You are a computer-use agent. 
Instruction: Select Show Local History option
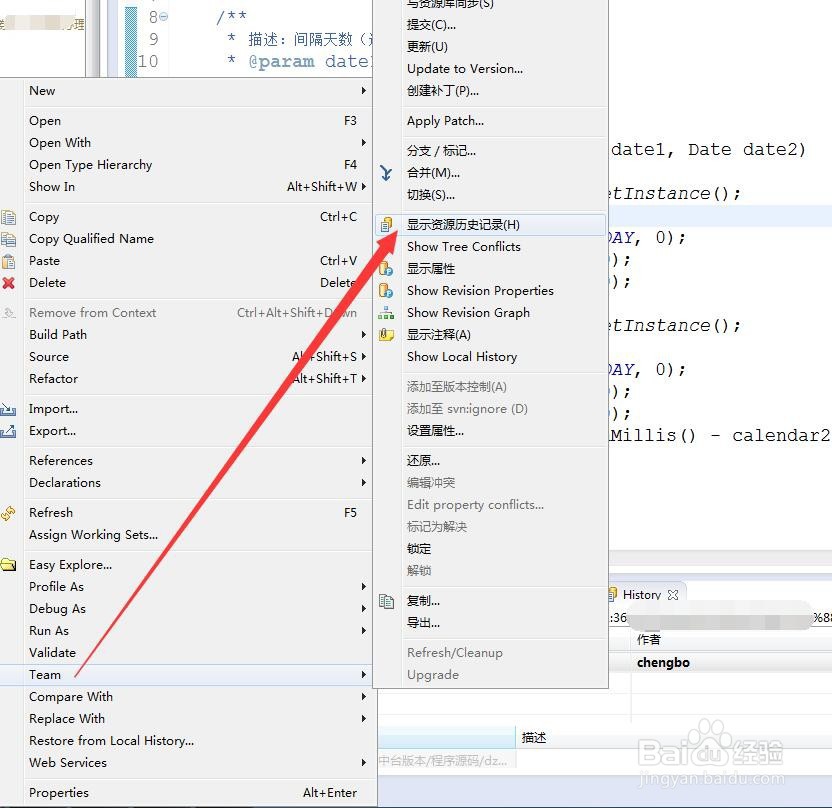coord(490,357)
